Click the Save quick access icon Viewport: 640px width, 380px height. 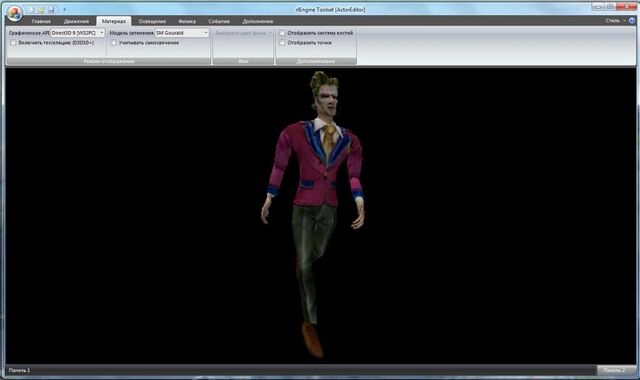[x=51, y=9]
